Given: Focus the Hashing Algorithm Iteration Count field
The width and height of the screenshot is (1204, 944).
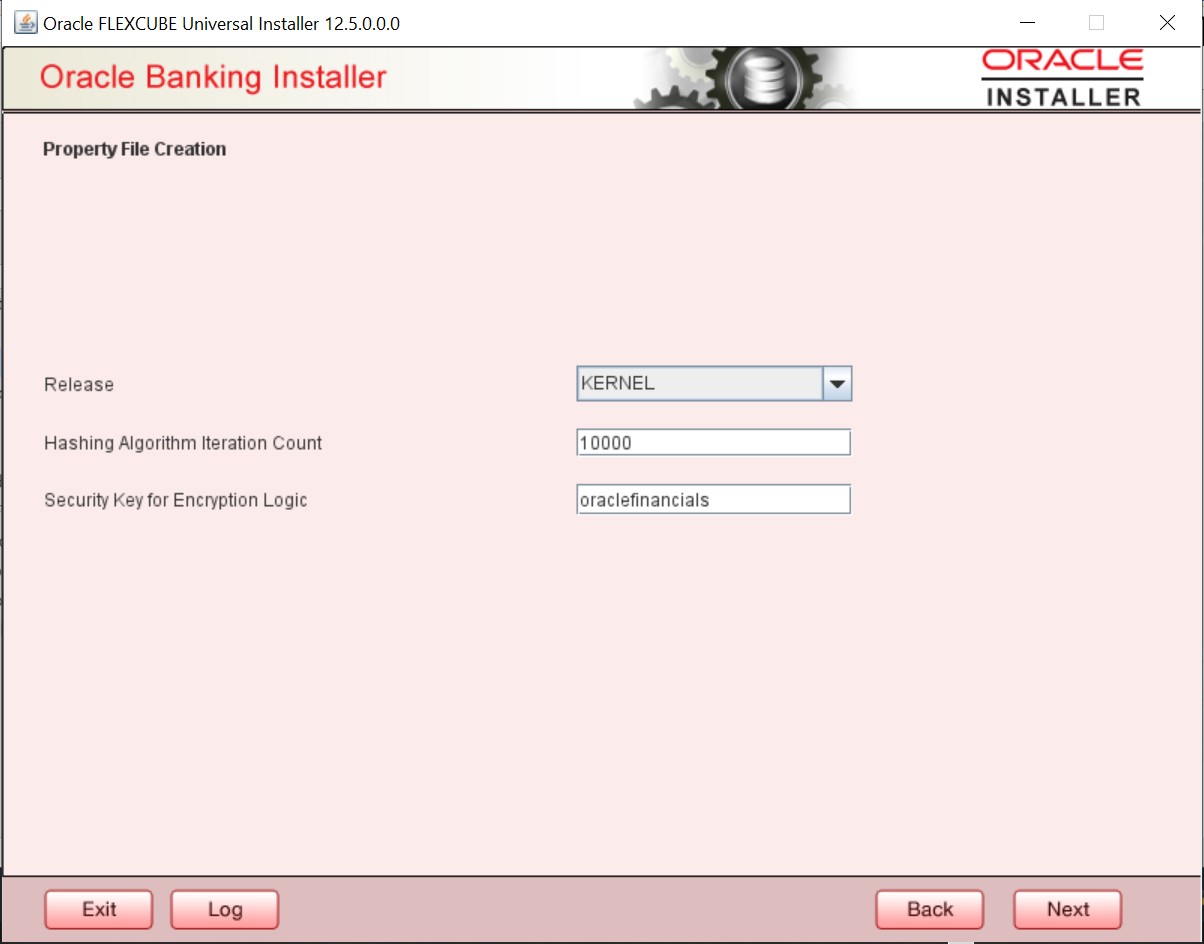Looking at the screenshot, I should point(713,442).
